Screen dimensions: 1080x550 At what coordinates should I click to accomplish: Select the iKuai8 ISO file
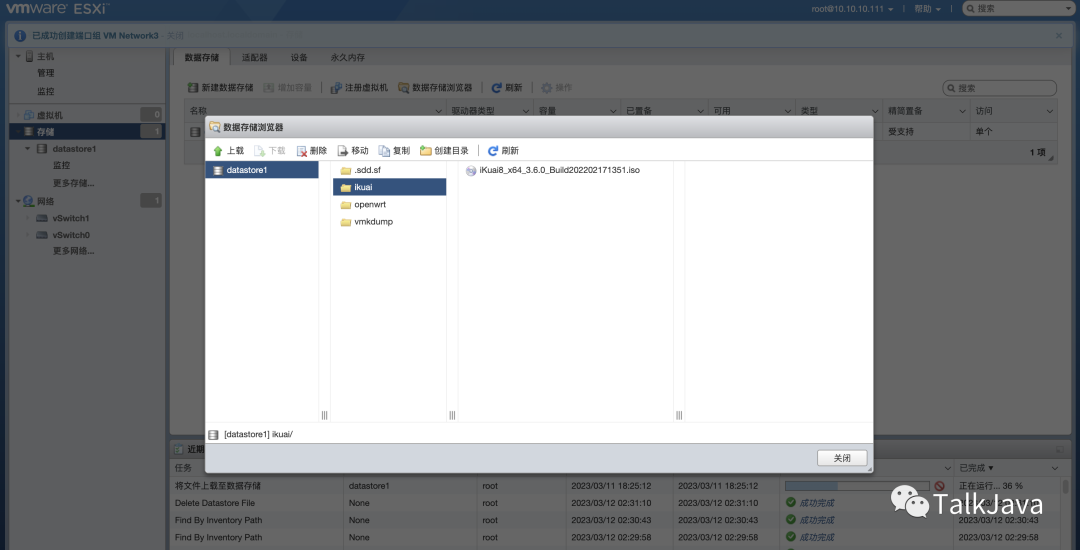[x=552, y=171]
